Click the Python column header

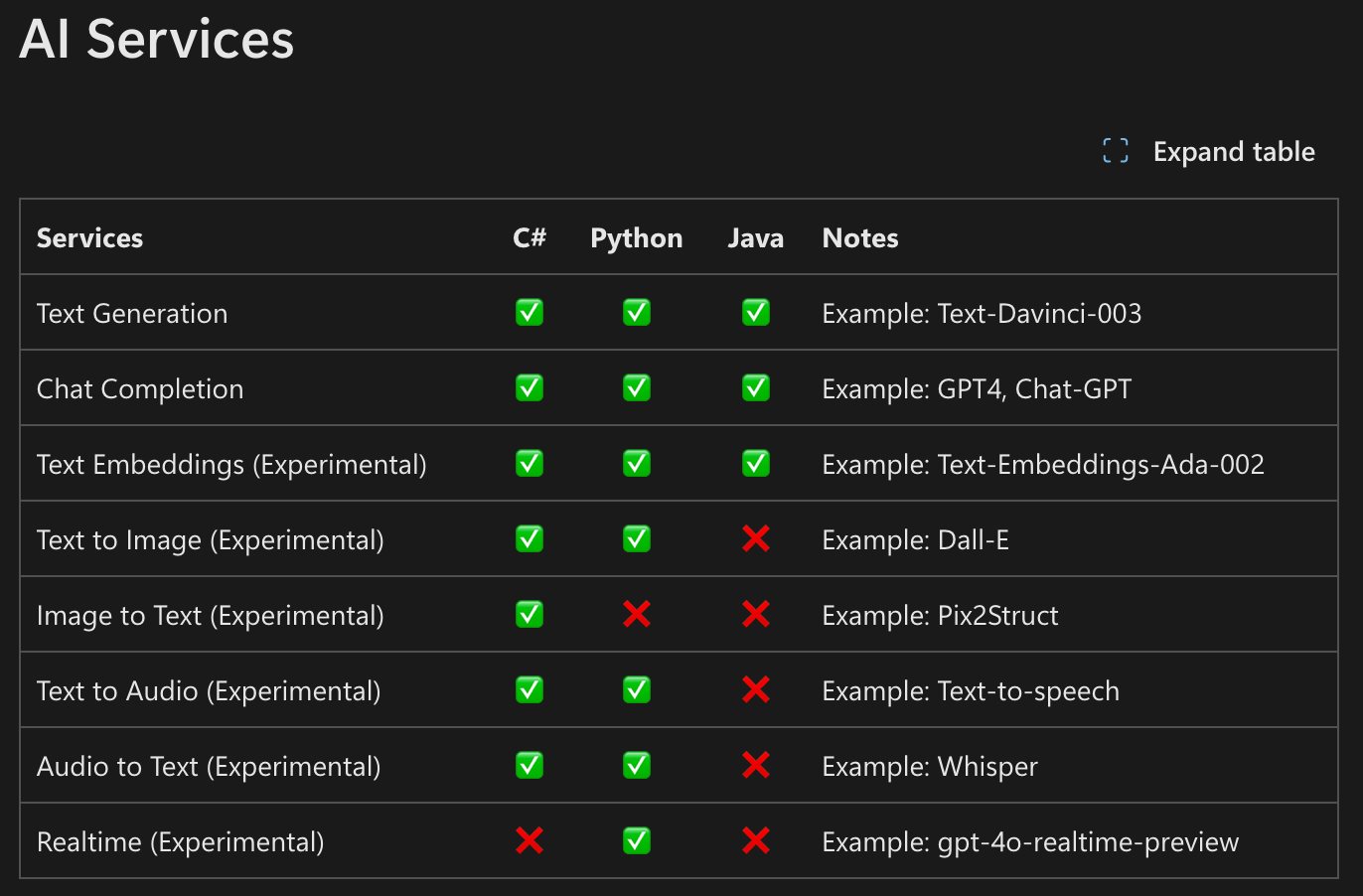click(636, 238)
